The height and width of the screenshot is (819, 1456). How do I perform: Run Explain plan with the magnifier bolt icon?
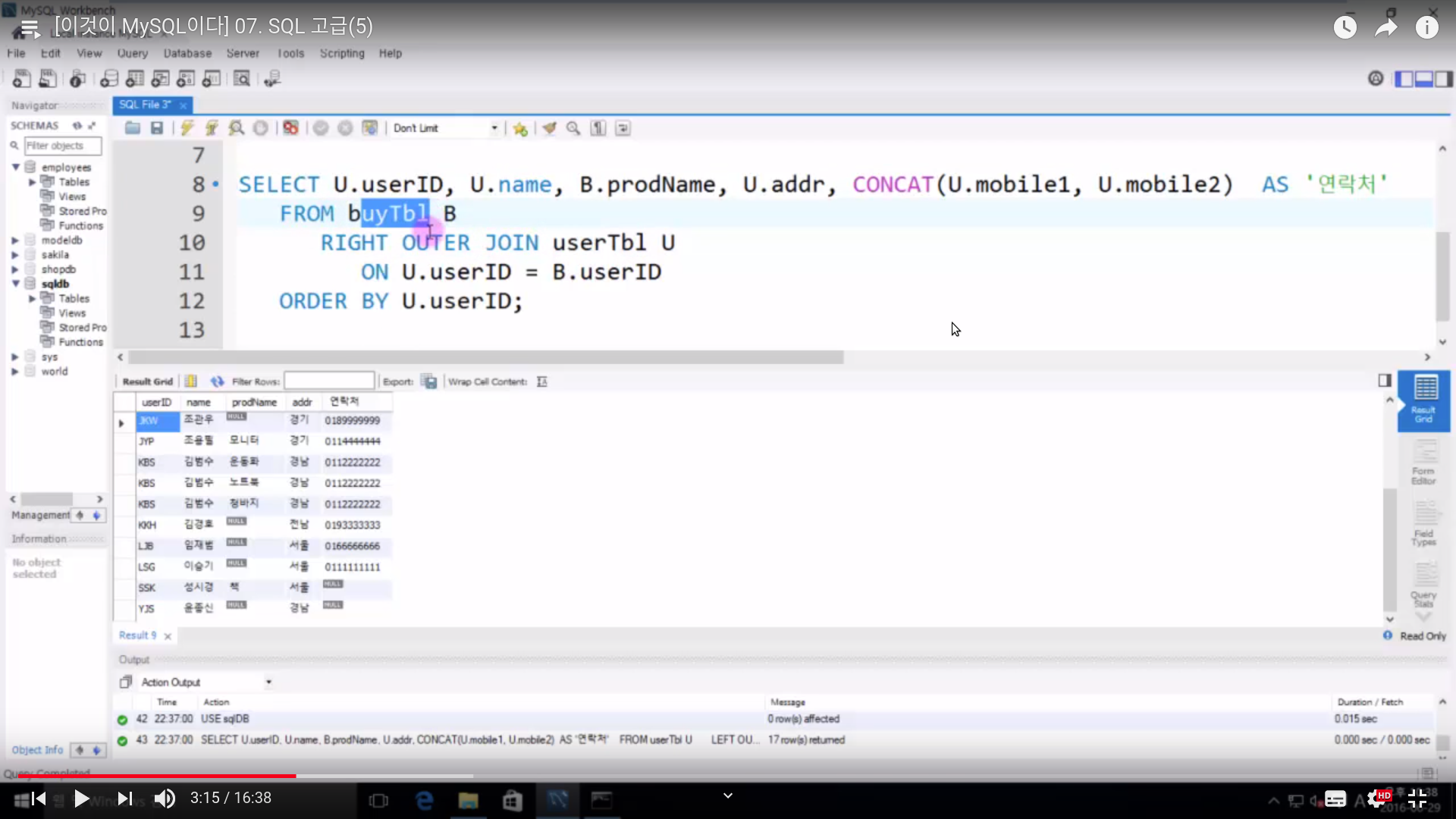tap(237, 128)
